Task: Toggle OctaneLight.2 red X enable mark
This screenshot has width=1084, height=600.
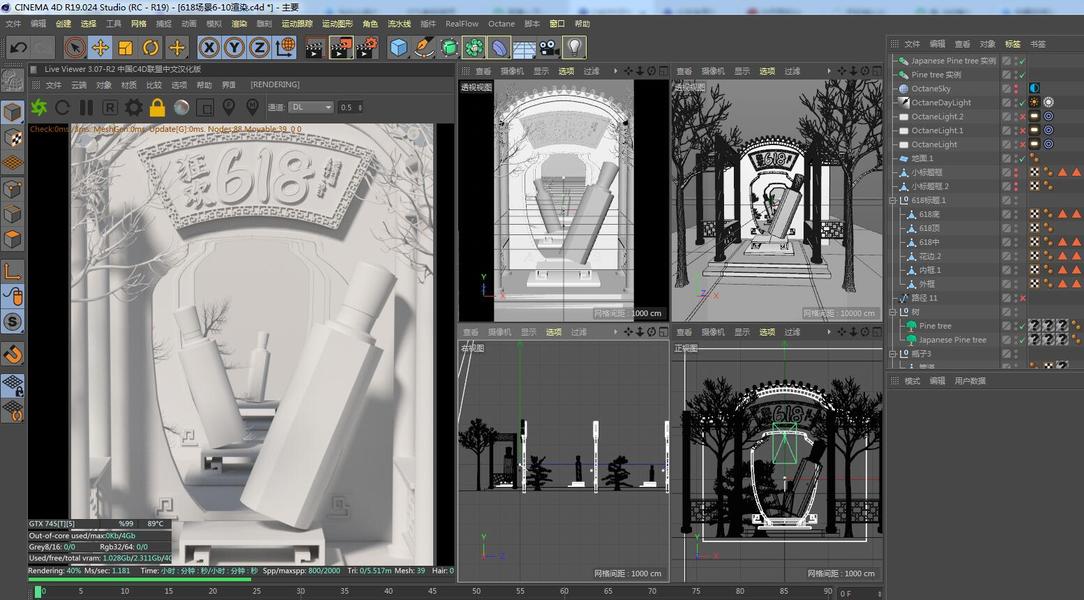Action: pos(1022,117)
